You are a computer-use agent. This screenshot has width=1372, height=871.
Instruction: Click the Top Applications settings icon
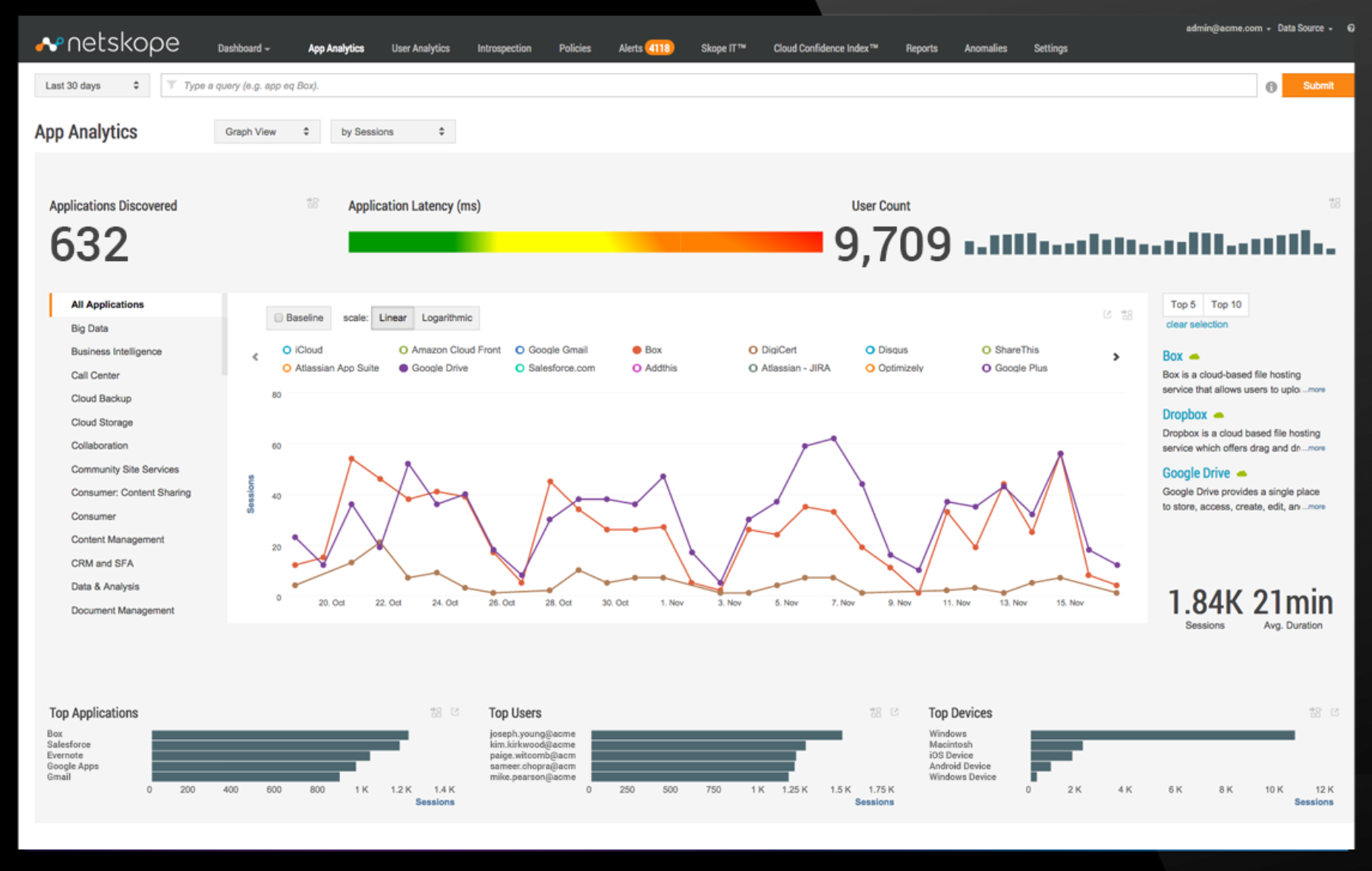pos(436,712)
